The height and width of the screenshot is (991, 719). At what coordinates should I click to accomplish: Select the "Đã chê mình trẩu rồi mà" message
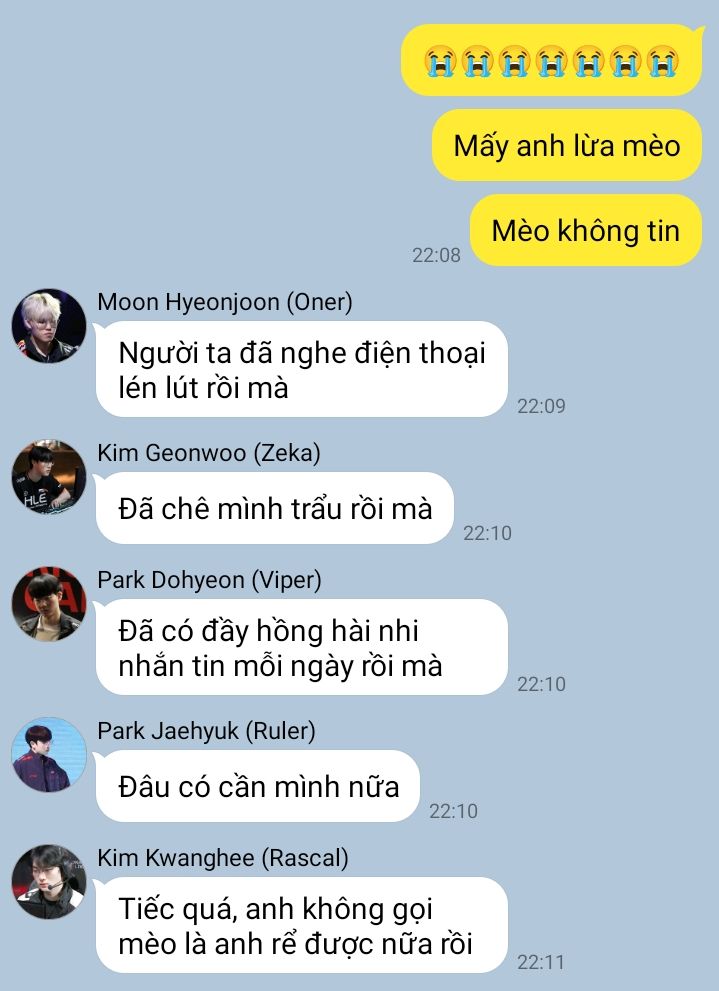[274, 508]
